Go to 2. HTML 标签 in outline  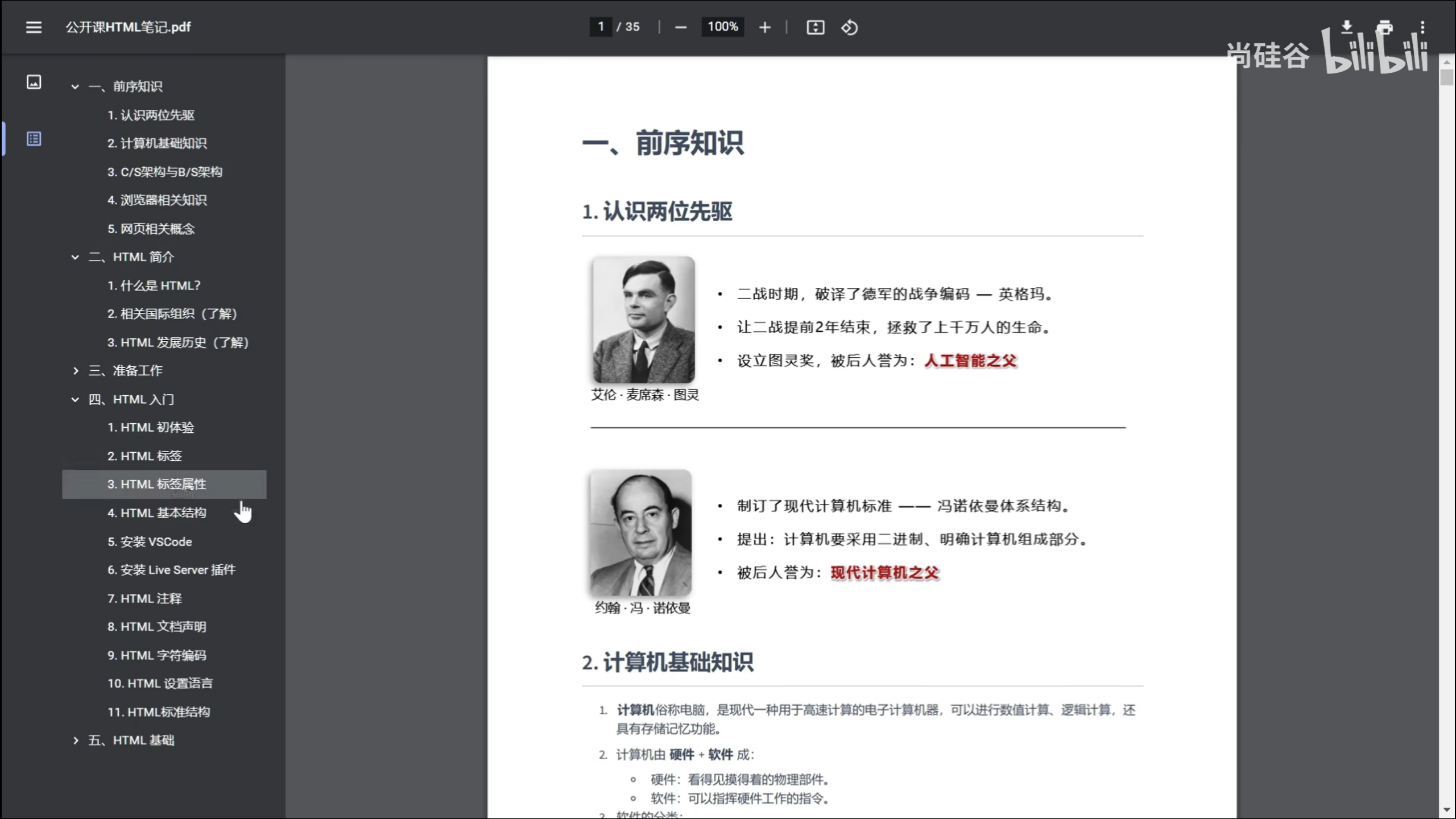click(144, 456)
